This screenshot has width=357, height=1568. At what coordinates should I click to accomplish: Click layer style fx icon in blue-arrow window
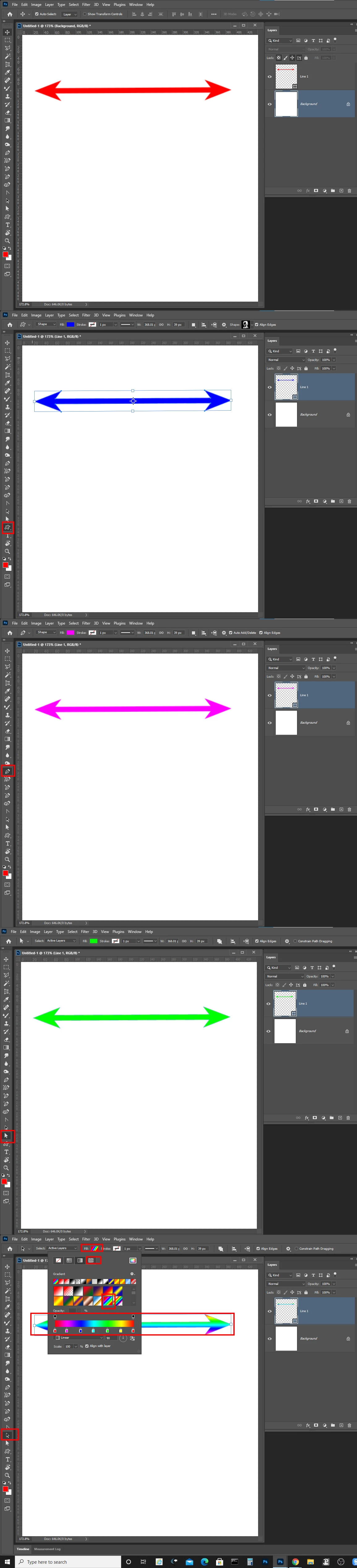point(308,501)
